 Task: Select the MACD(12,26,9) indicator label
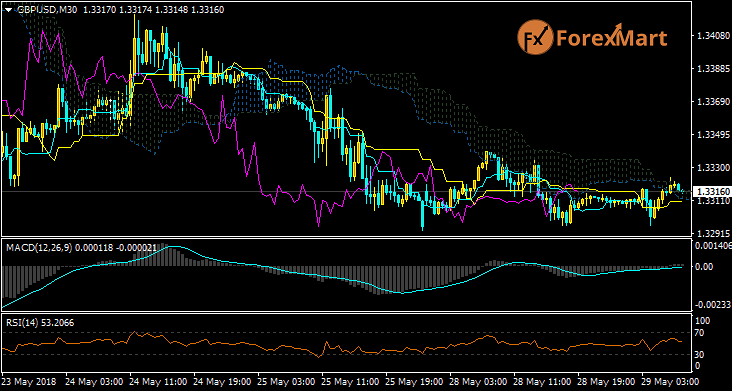point(39,248)
